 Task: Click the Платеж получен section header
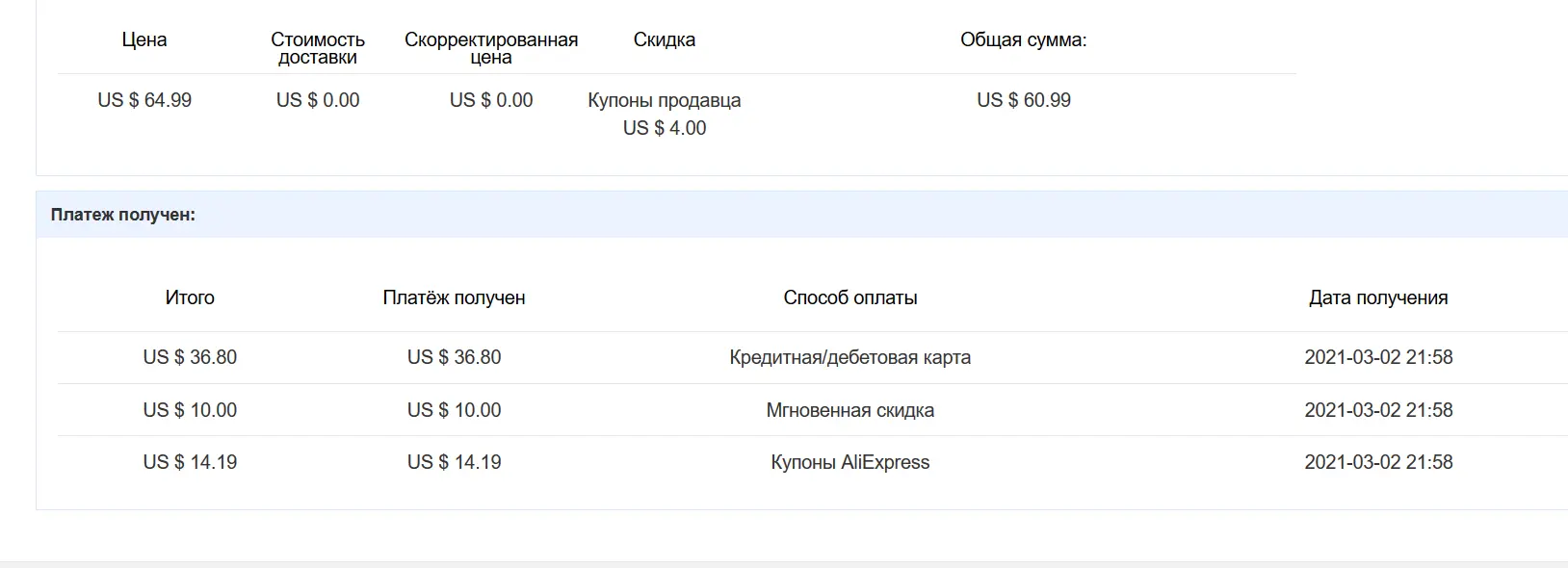123,215
